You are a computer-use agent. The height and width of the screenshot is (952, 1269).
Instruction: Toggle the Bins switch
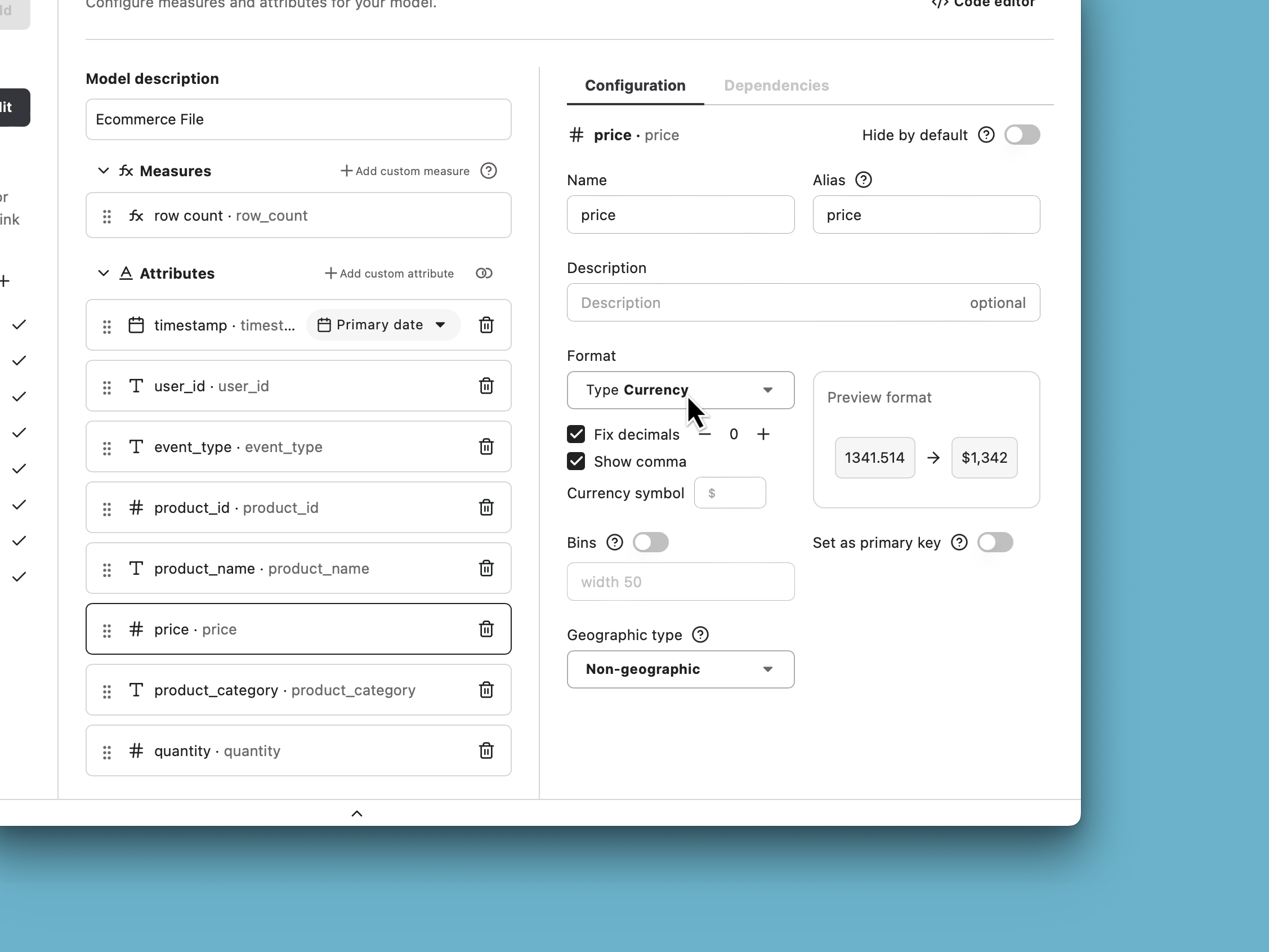coord(651,542)
